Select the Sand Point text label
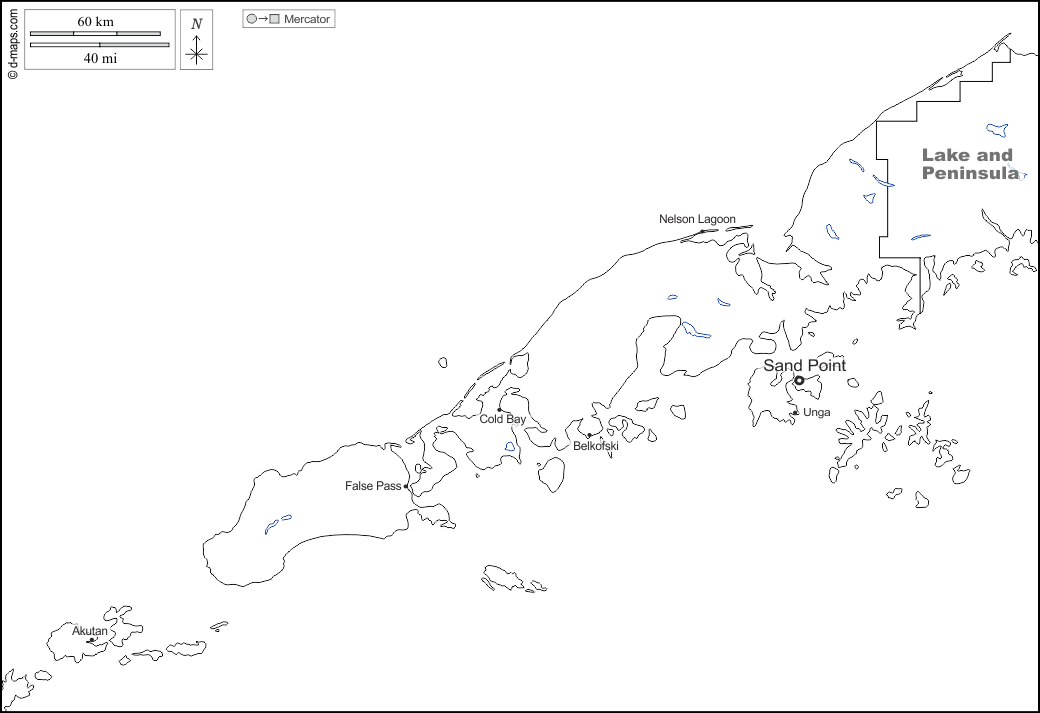The image size is (1040, 713). pos(804,365)
